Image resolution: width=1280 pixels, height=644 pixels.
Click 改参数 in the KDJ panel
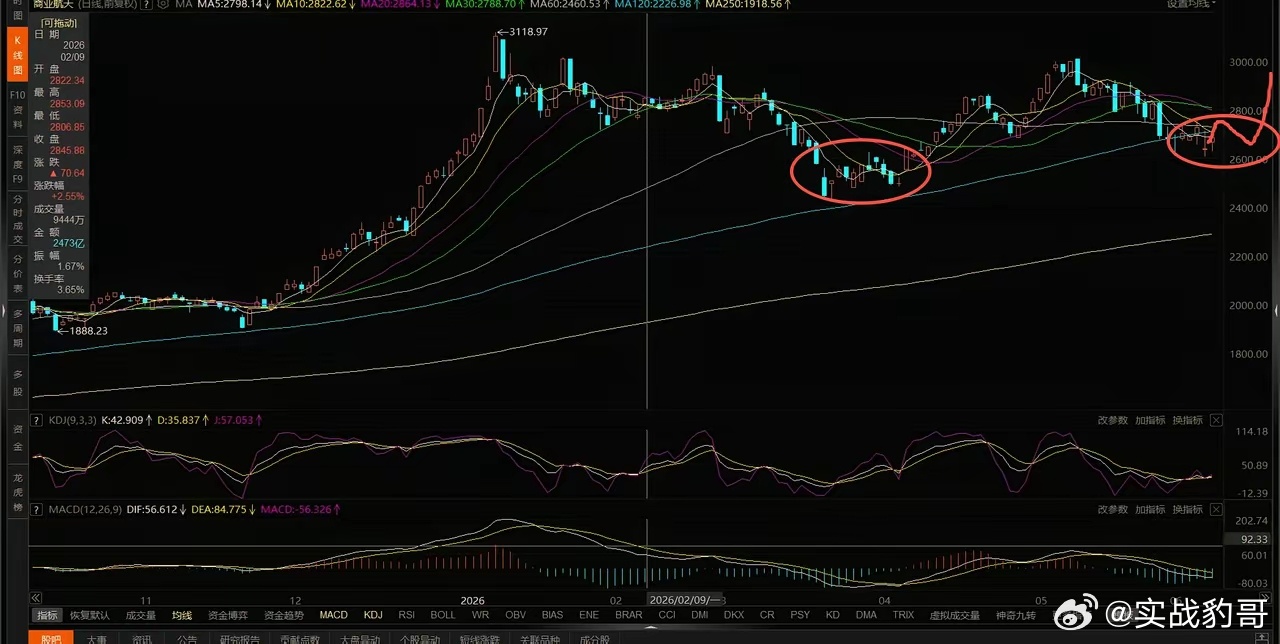(x=1112, y=421)
